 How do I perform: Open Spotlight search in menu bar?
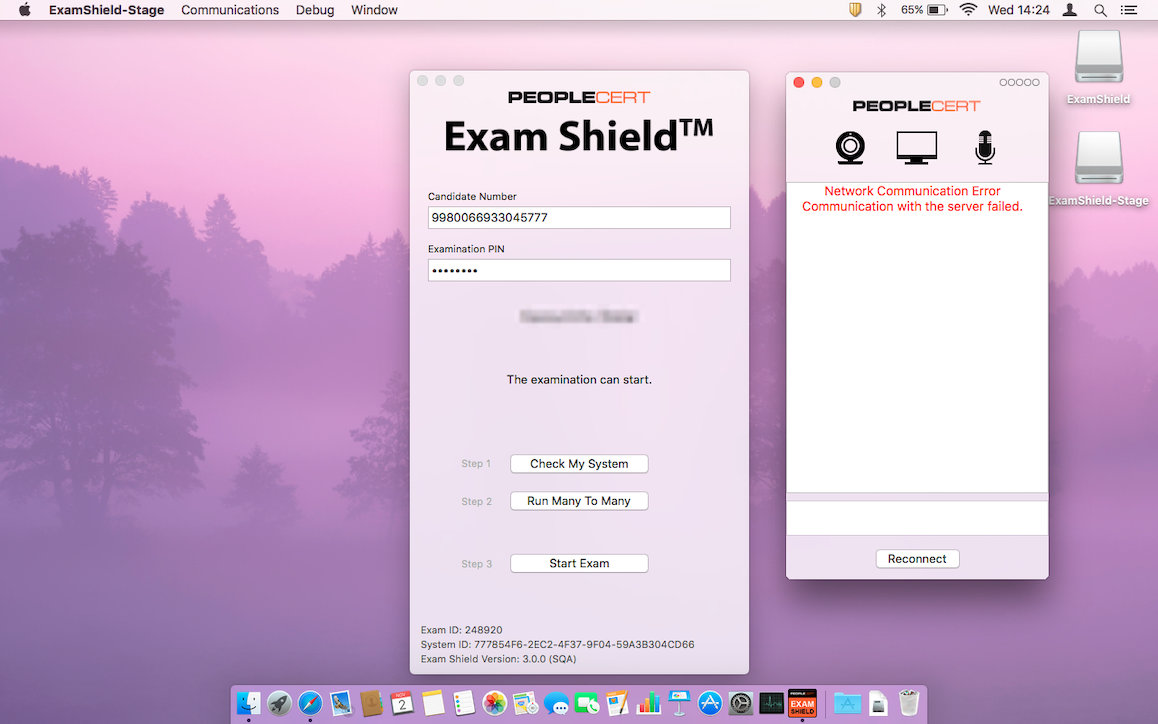tap(1100, 10)
